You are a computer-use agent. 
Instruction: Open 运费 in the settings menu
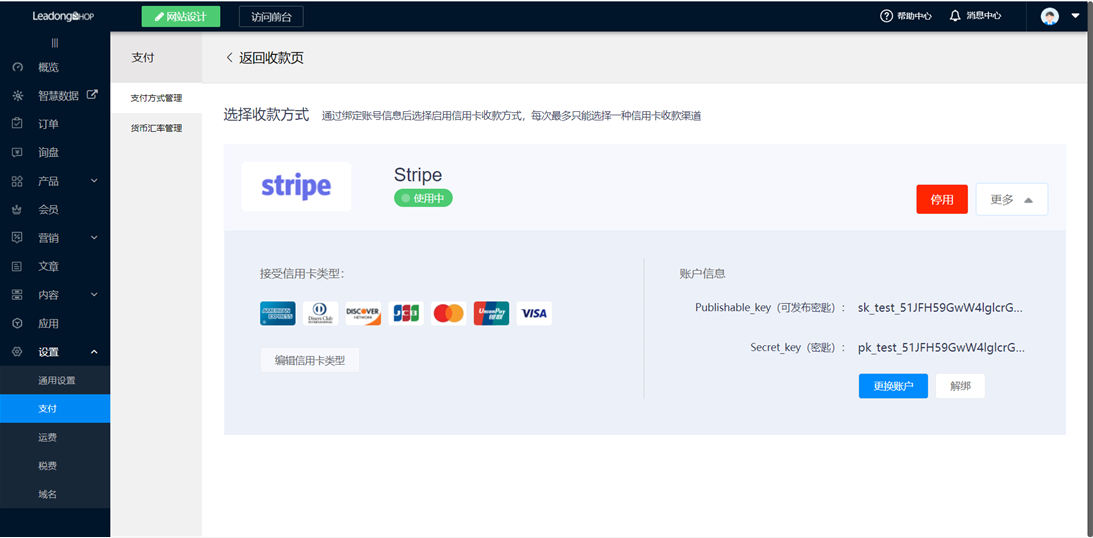pos(48,437)
